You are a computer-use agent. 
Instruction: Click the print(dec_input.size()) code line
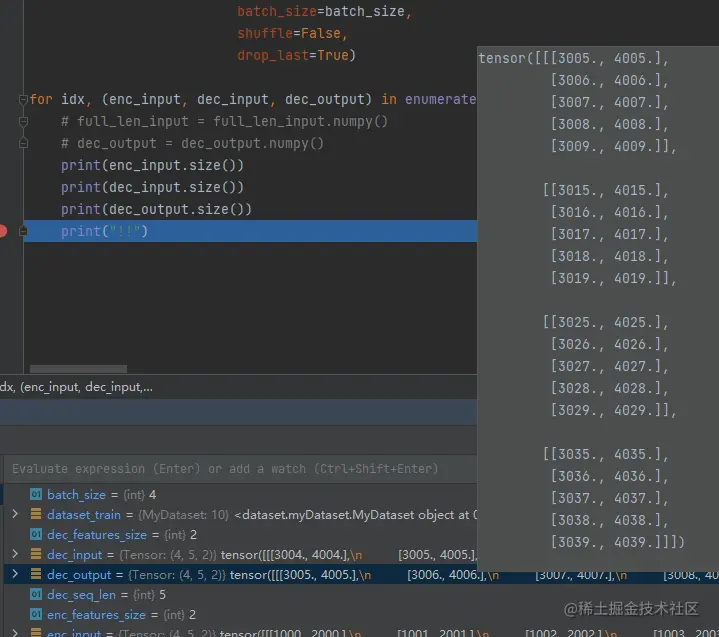coord(152,187)
